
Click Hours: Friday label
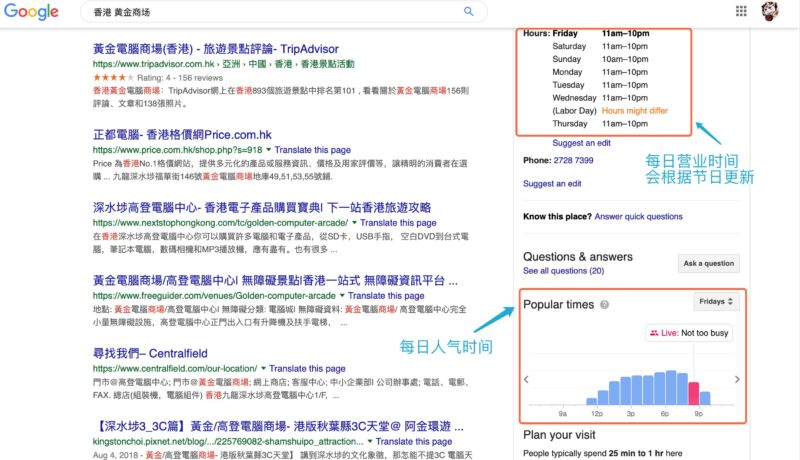point(550,33)
